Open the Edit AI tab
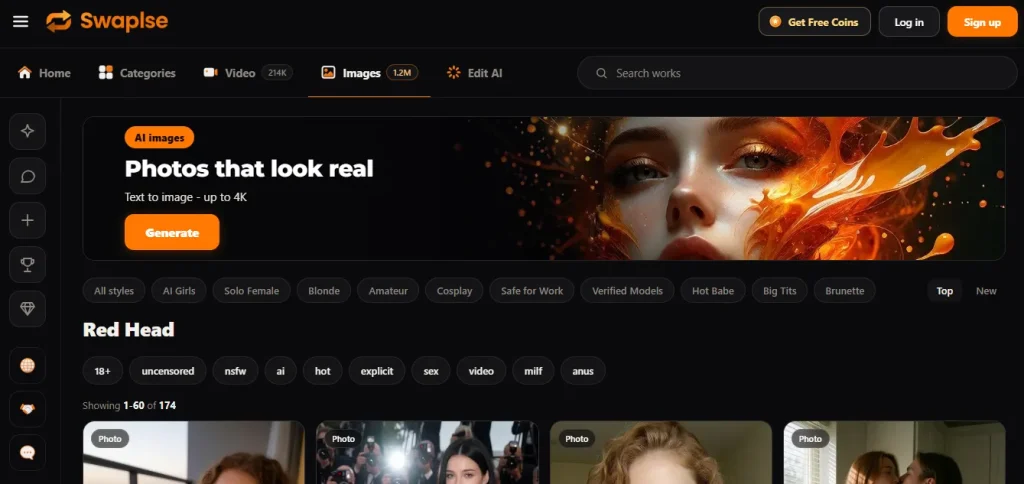Viewport: 1024px width, 484px height. [x=474, y=73]
